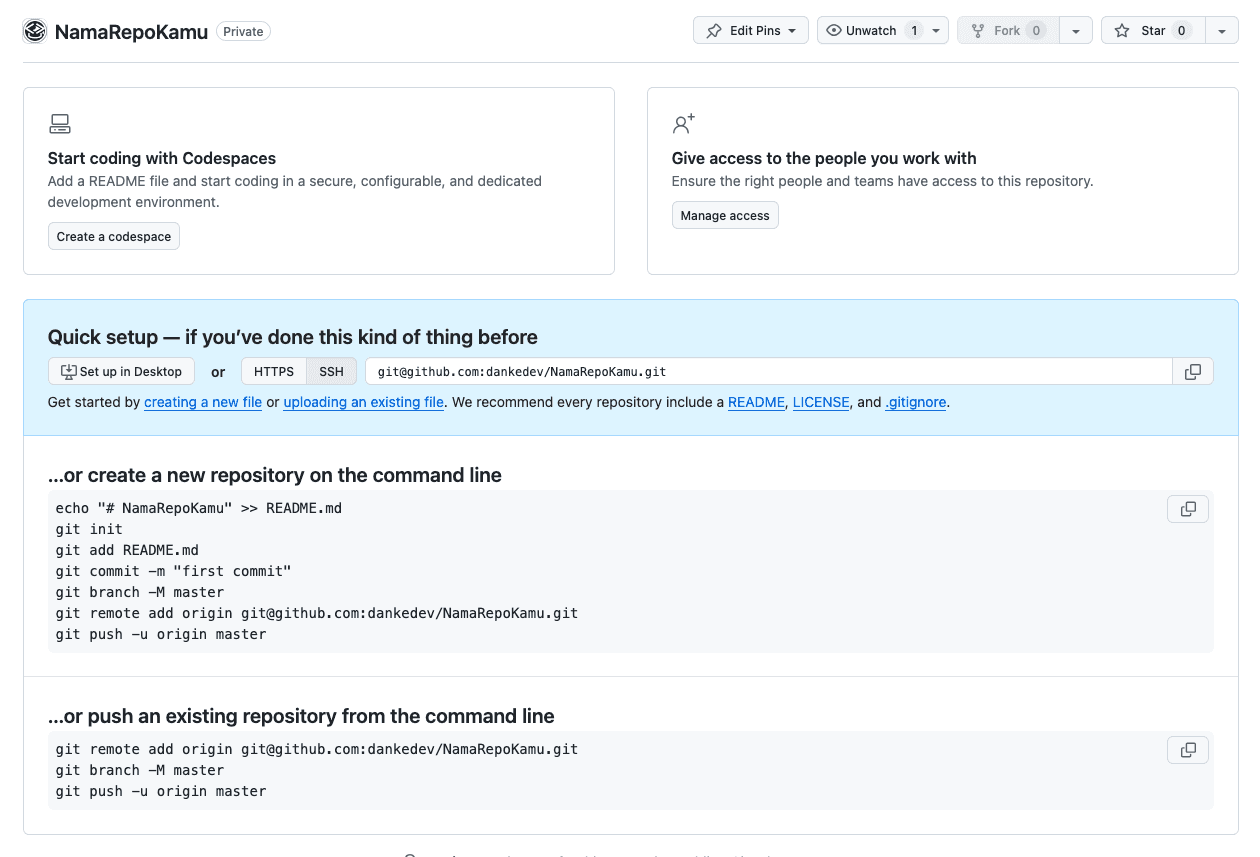Select the SSH protocol option

(331, 372)
